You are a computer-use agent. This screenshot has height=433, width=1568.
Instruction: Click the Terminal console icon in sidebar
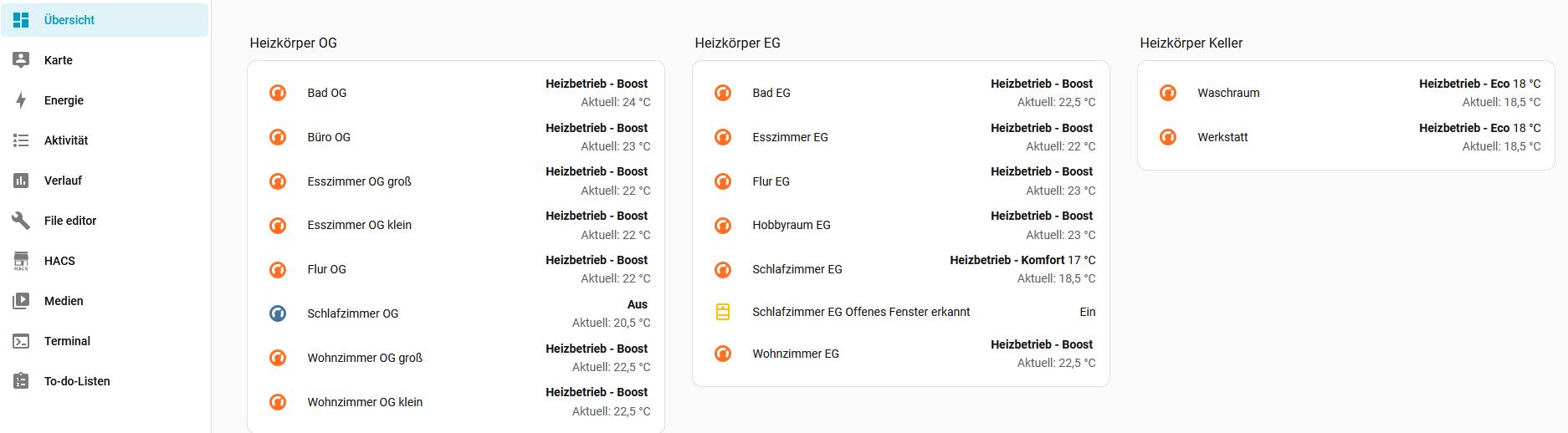tap(21, 341)
